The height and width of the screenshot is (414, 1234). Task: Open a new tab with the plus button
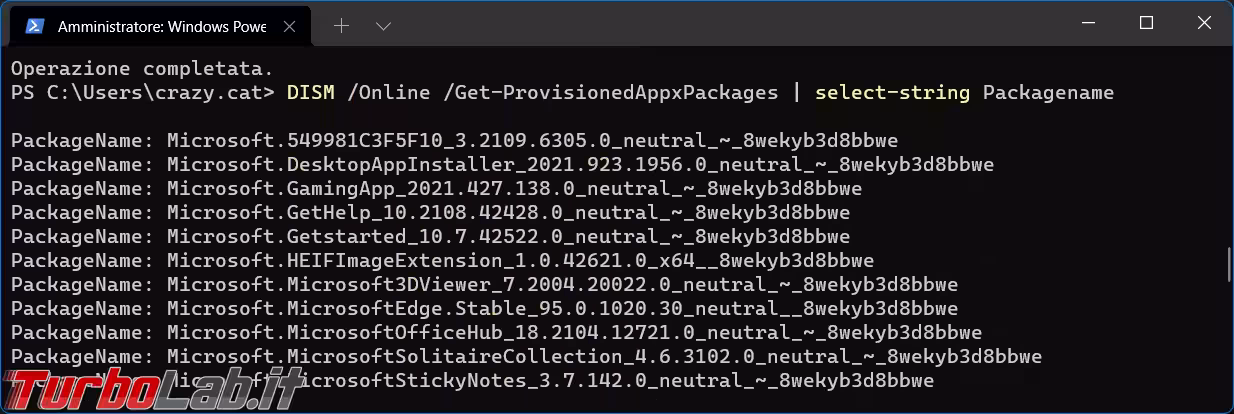[341, 26]
